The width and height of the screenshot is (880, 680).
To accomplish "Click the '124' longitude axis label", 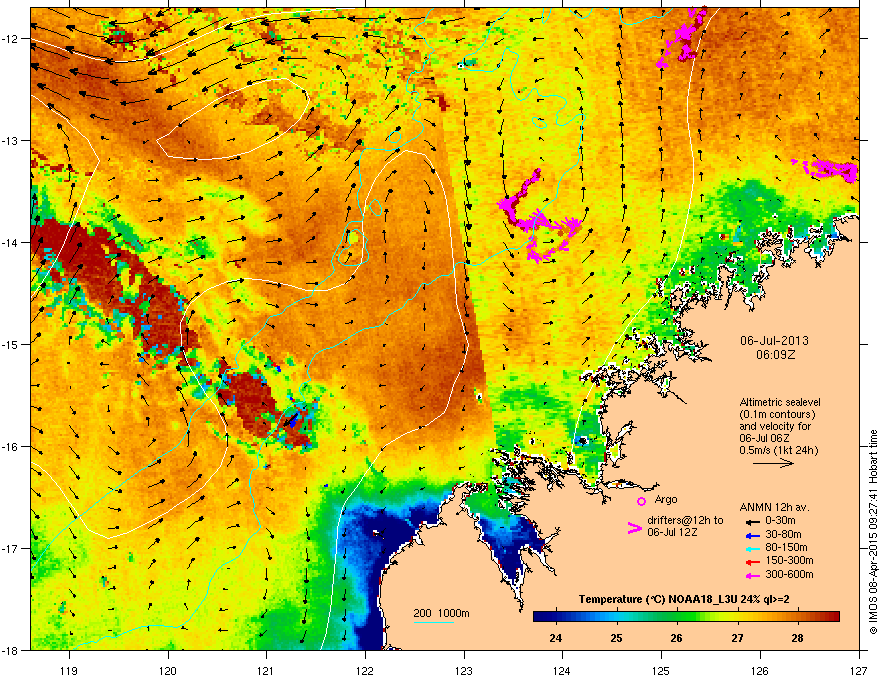I will (562, 670).
